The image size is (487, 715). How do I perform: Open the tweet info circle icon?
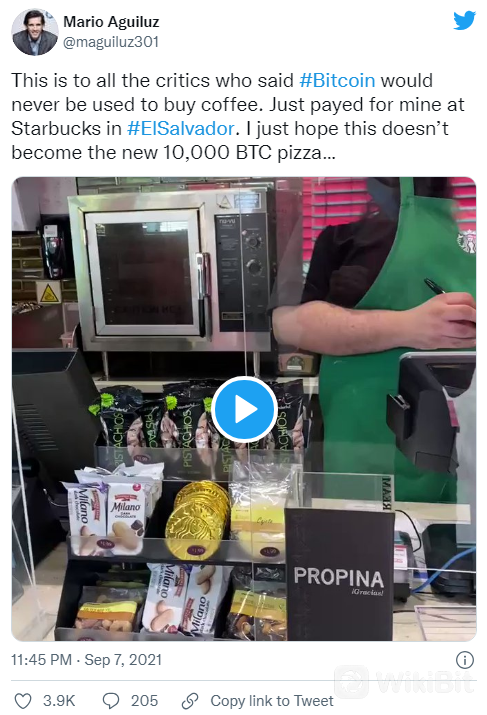click(465, 660)
